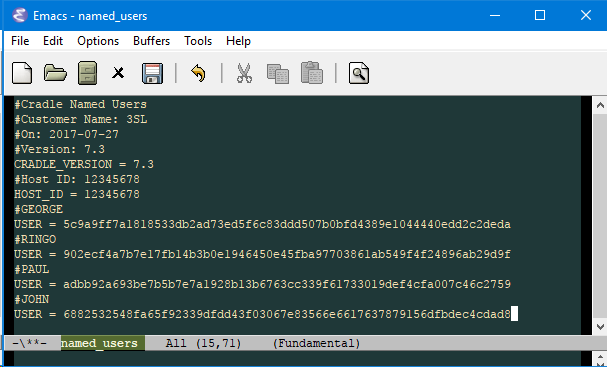Click the USER hash line starting 902ecf4a

262,254
